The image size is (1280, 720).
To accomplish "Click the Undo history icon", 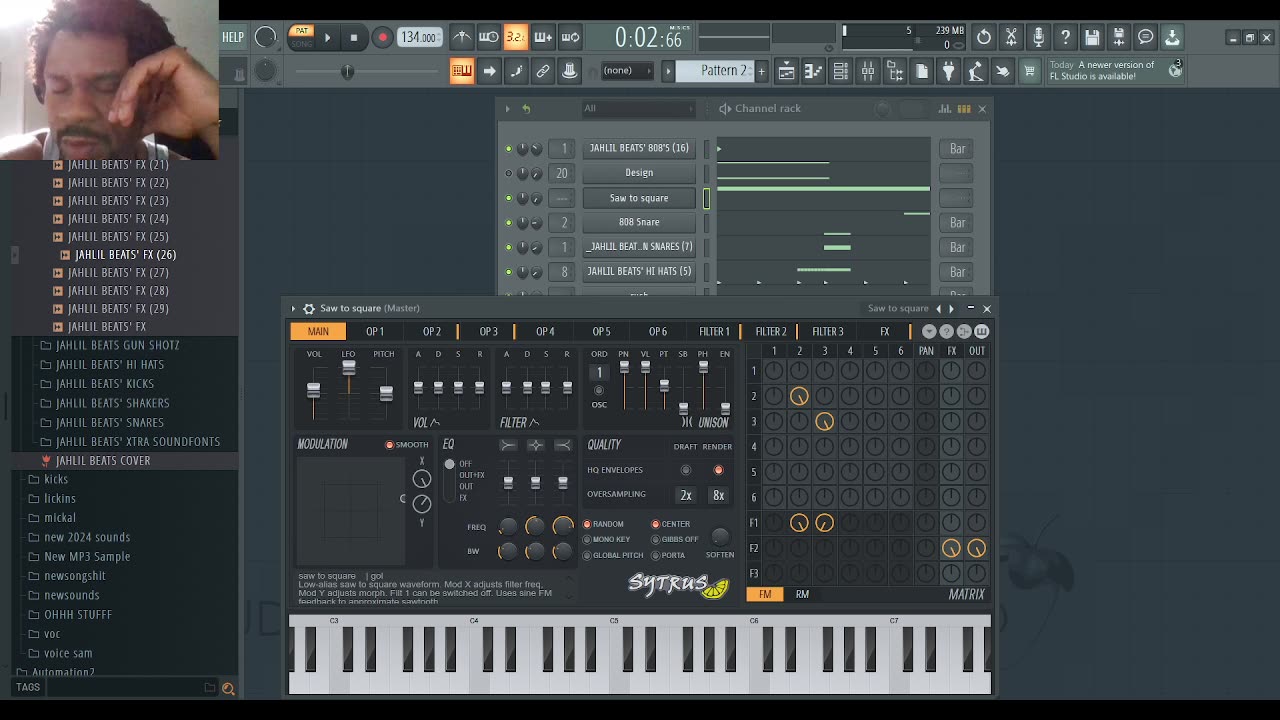I will click(x=984, y=38).
